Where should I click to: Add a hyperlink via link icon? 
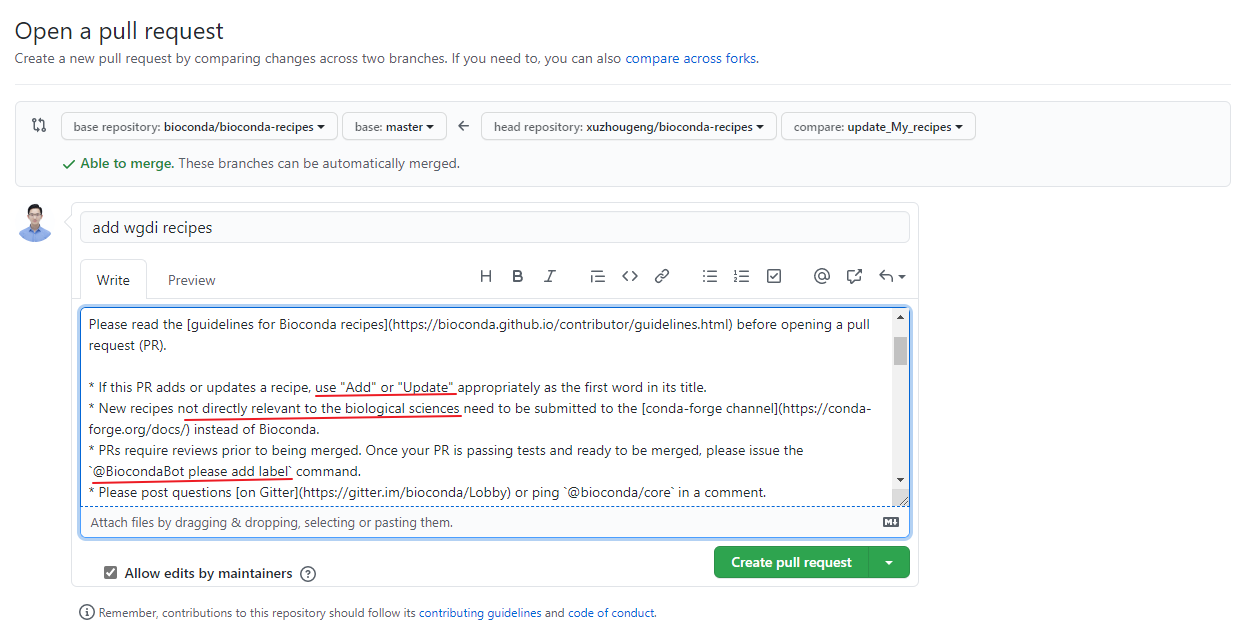click(661, 276)
